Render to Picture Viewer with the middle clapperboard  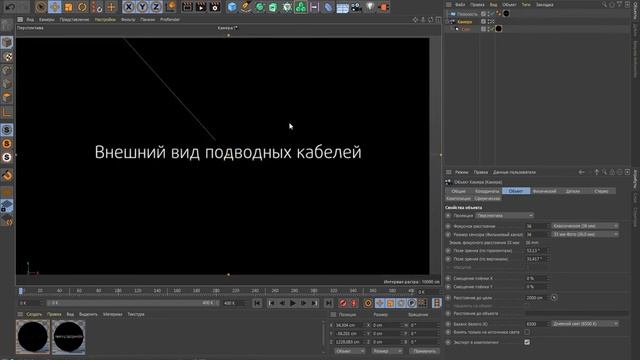coord(201,7)
